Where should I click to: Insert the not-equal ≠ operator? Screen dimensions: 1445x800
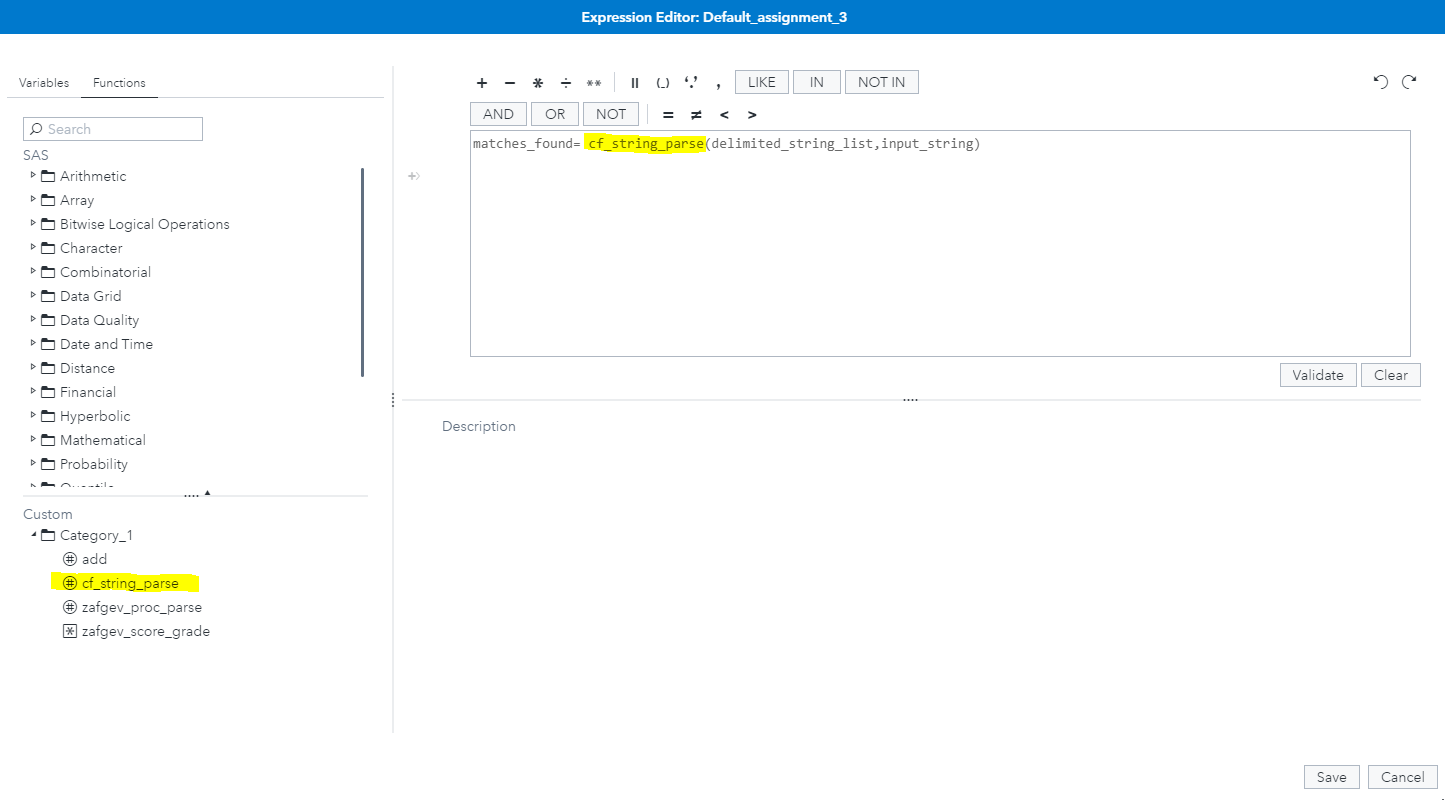[x=695, y=114]
